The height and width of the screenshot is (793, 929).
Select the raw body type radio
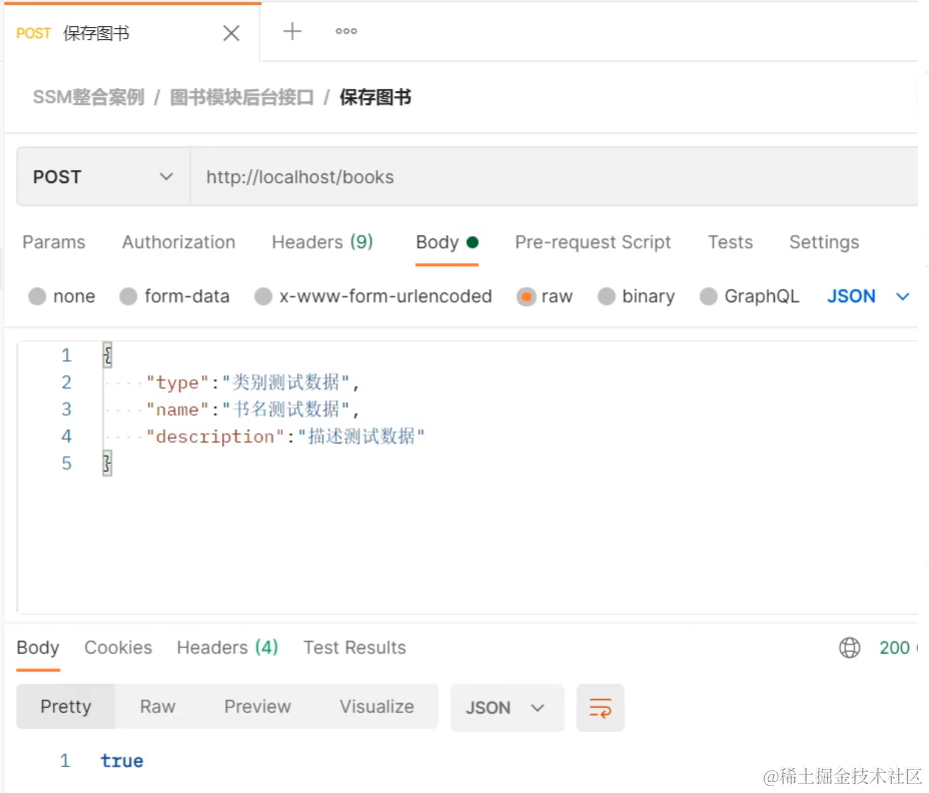(526, 296)
